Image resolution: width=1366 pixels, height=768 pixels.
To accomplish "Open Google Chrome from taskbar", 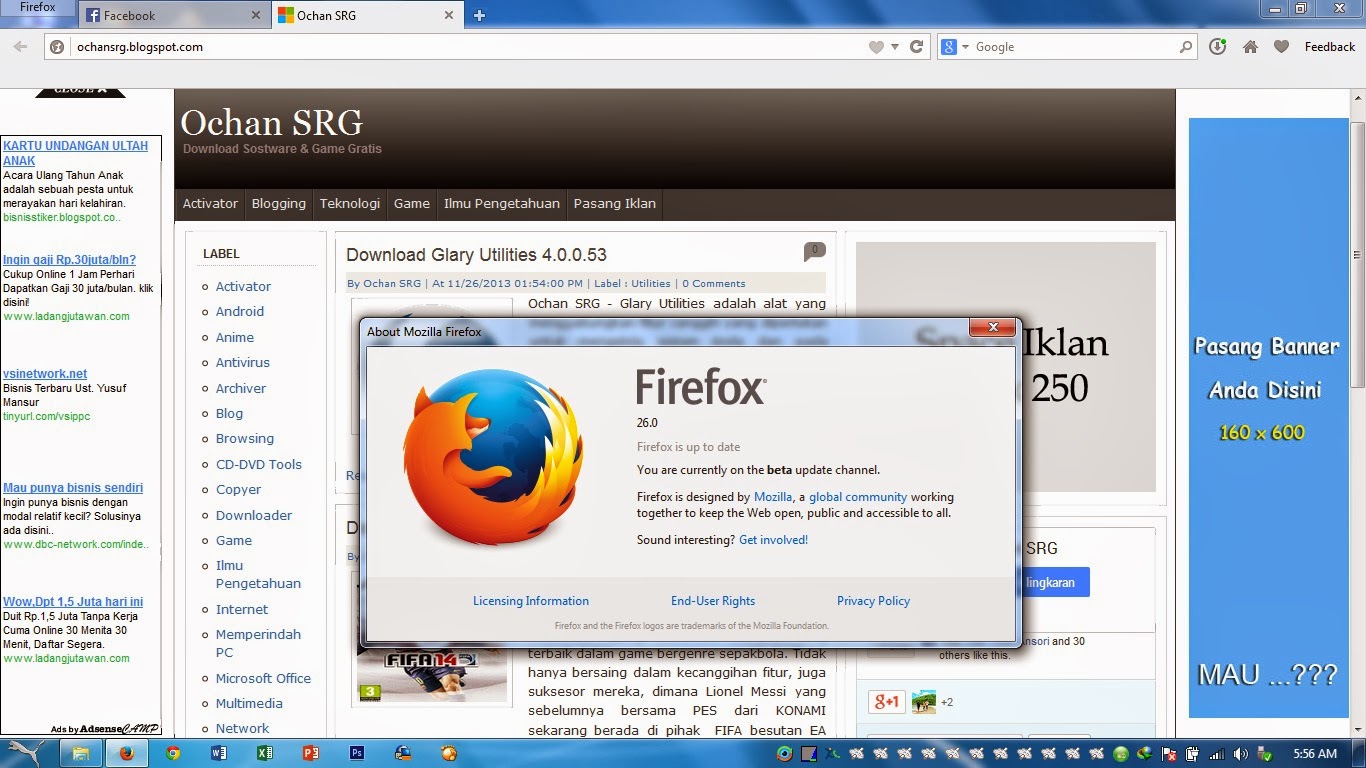I will (173, 753).
